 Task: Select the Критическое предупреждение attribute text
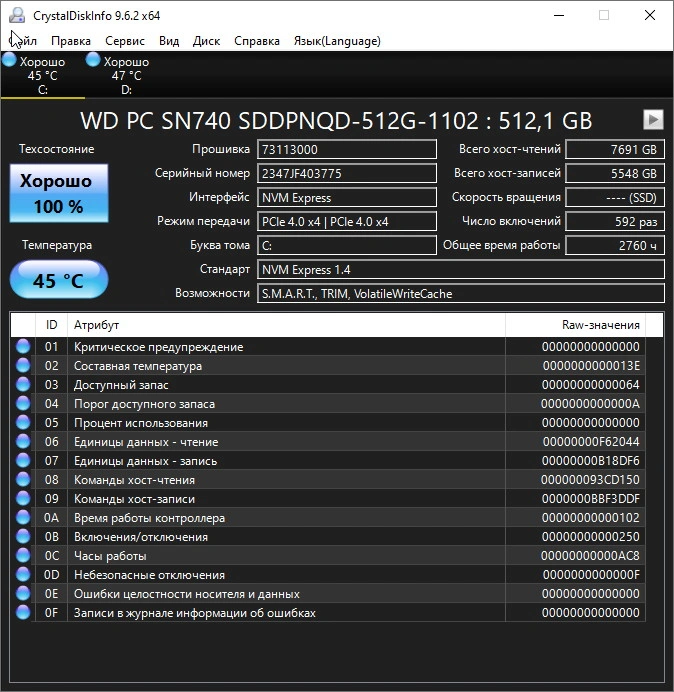[158, 347]
